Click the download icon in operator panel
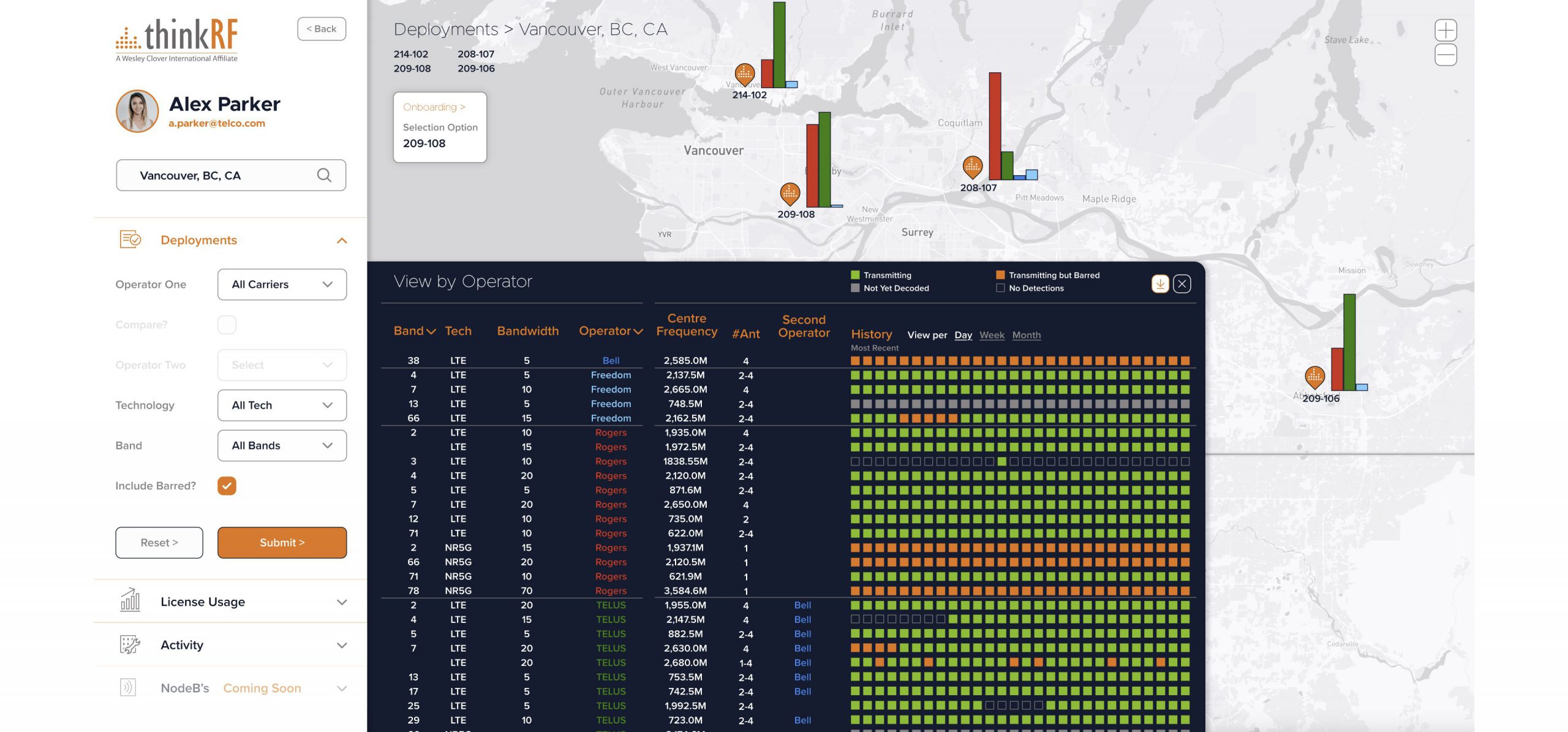Screen dimensions: 1568x732 coord(1160,284)
